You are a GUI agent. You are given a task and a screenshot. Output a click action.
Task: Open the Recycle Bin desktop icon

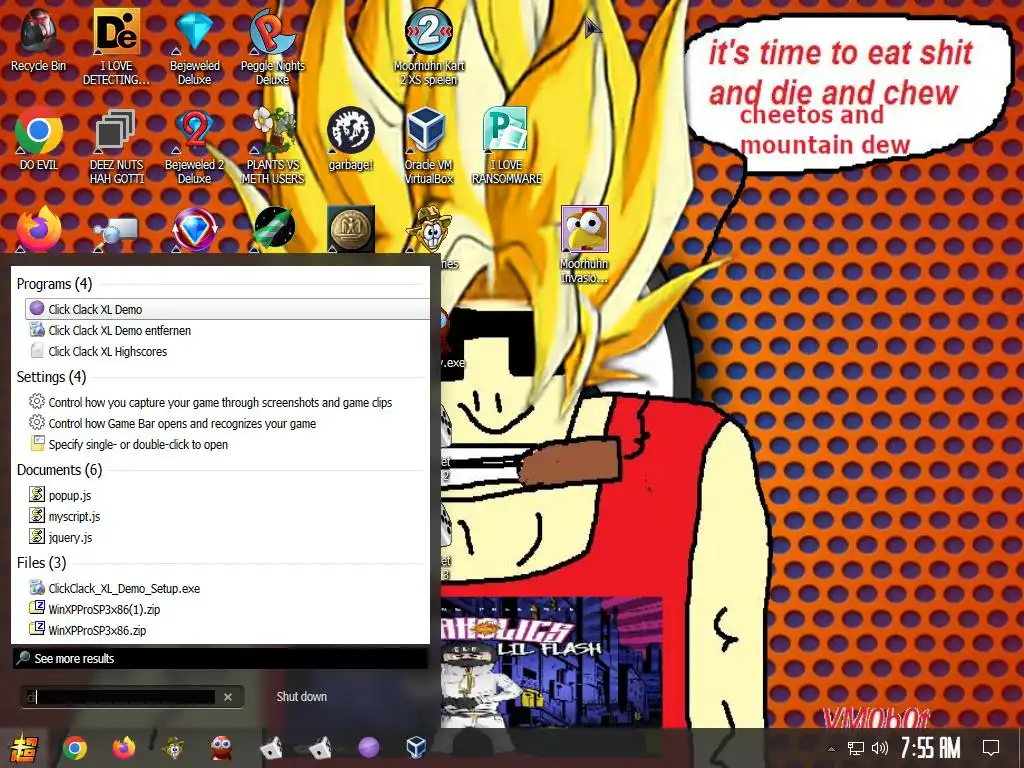tap(39, 40)
